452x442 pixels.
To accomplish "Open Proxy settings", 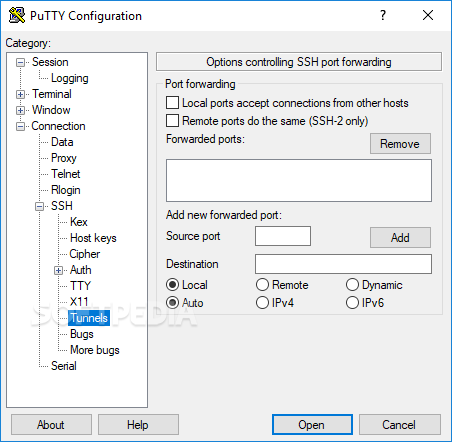I will [64, 158].
